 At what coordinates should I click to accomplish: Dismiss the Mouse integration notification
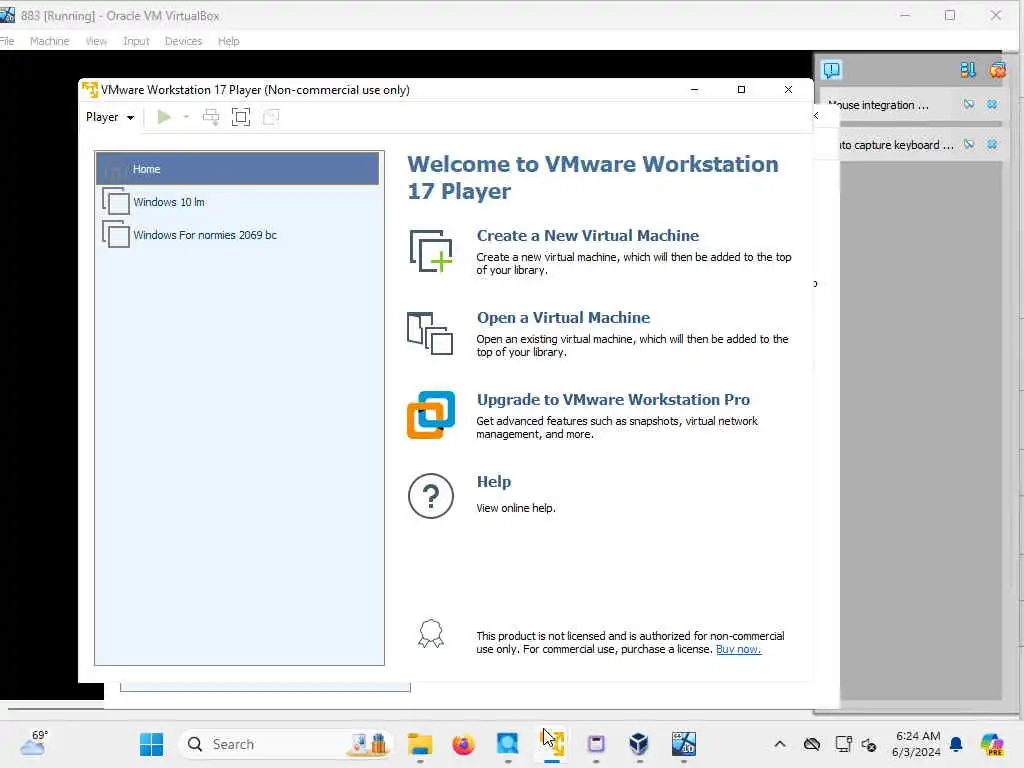coord(992,104)
